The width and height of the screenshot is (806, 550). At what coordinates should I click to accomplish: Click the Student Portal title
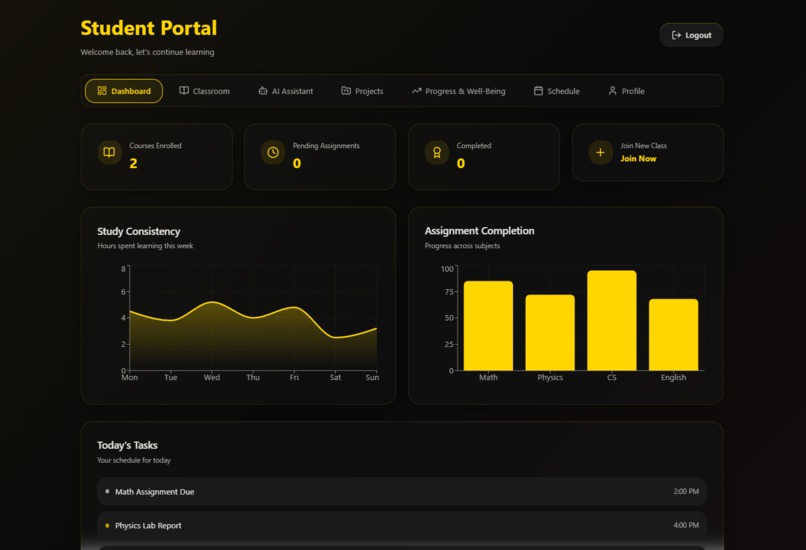pos(149,28)
